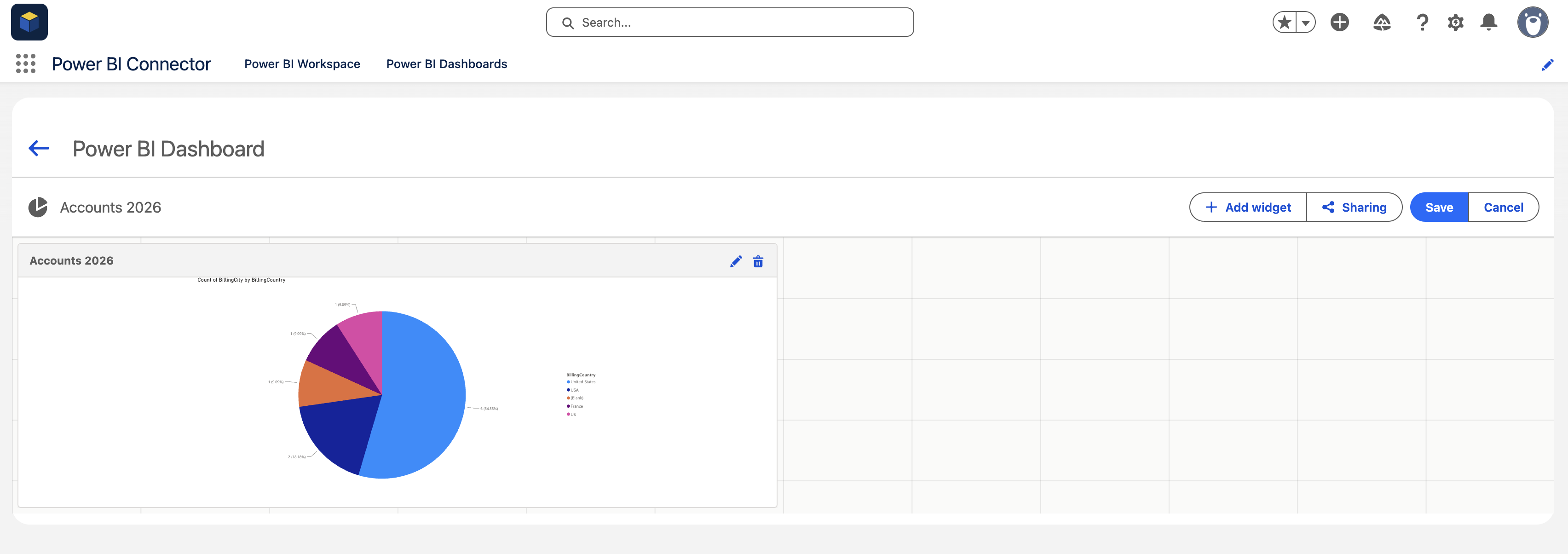Click United States legend entry

tap(581, 382)
